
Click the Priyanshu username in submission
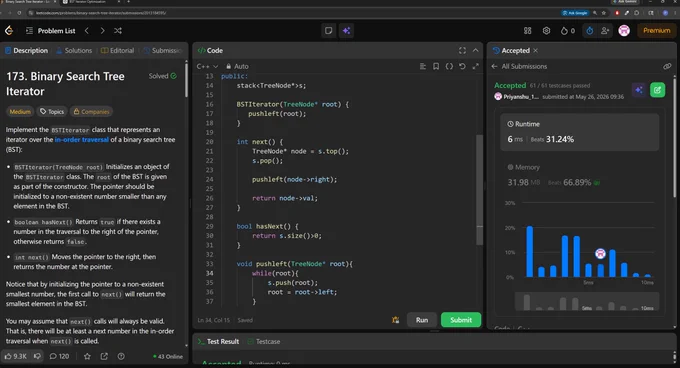[x=520, y=97]
